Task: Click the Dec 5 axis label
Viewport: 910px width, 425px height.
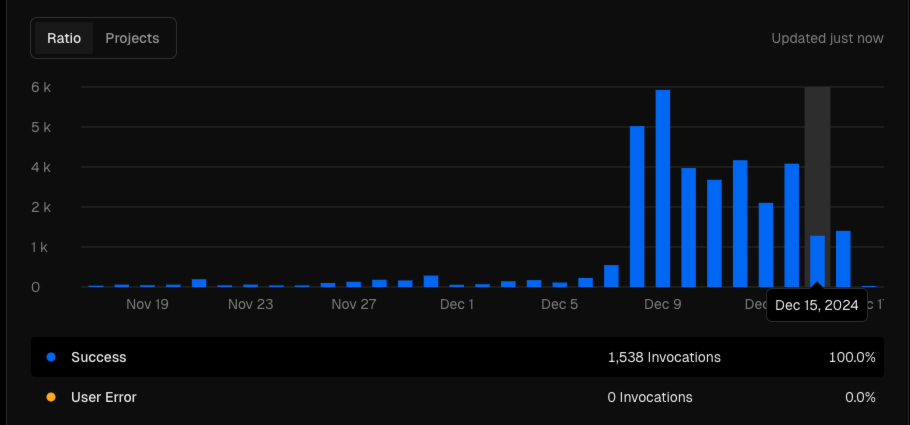Action: [559, 304]
